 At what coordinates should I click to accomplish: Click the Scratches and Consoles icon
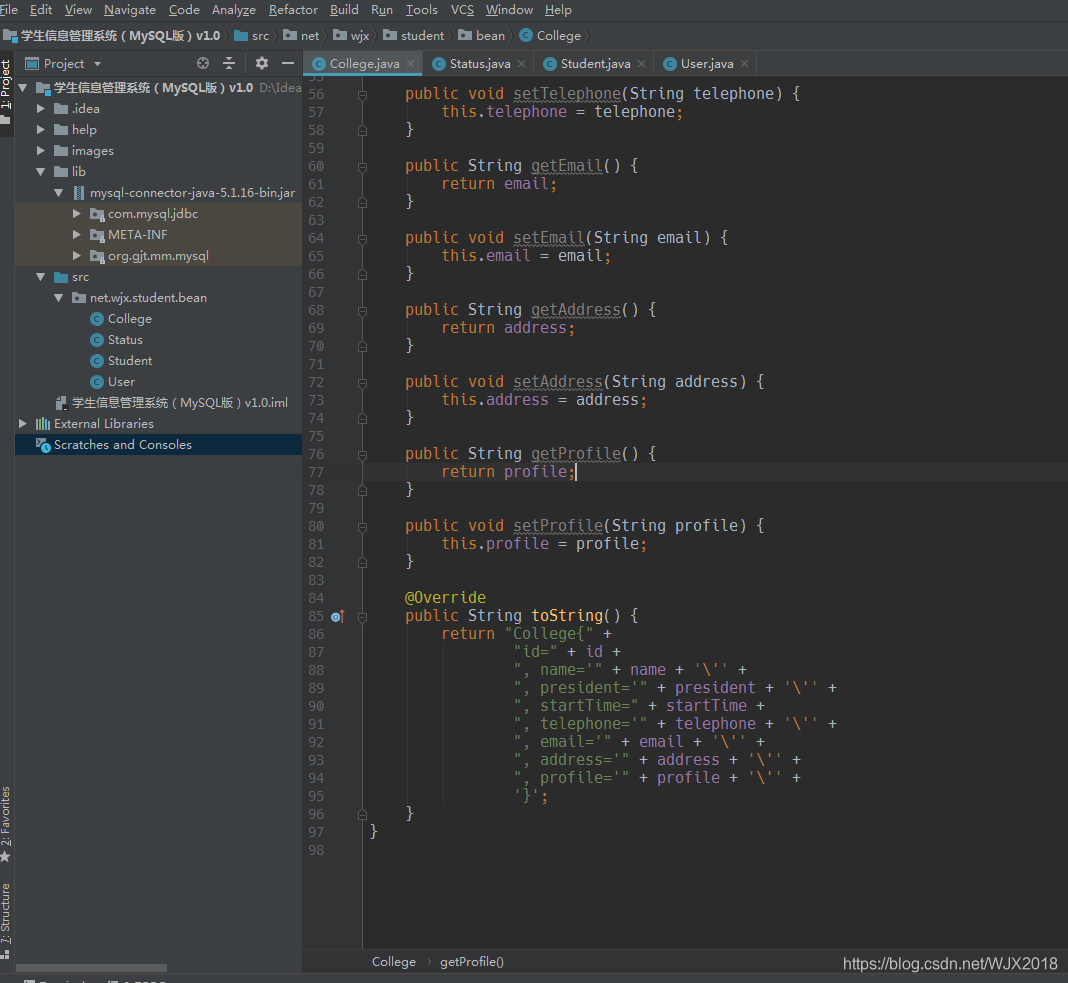(x=43, y=445)
